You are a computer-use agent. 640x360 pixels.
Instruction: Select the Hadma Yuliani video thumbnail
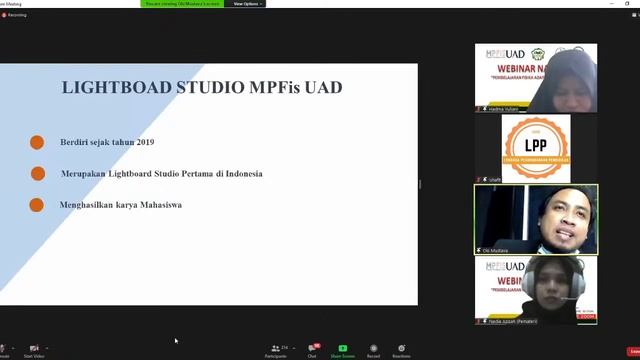click(x=536, y=78)
